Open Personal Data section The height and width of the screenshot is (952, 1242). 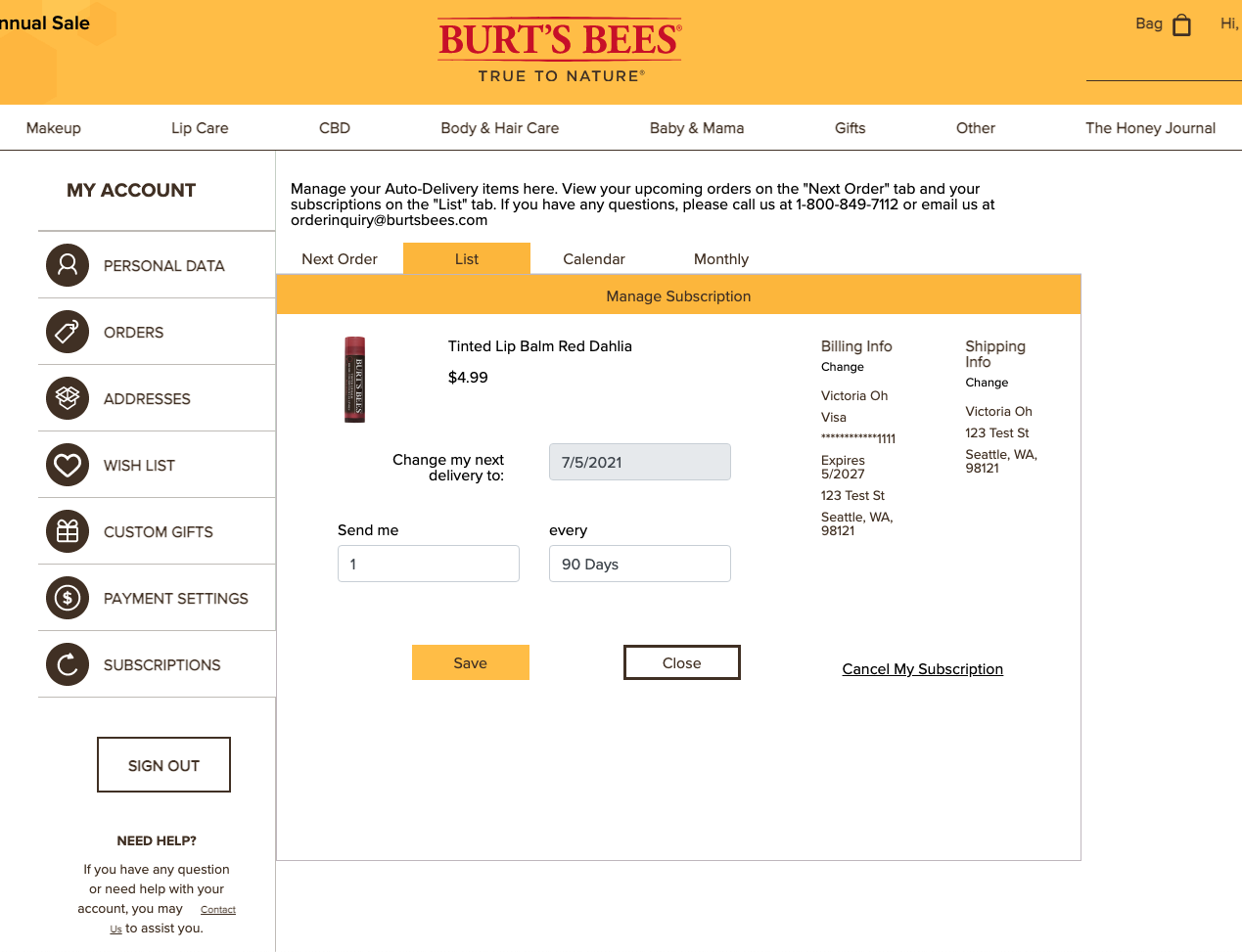tap(164, 266)
